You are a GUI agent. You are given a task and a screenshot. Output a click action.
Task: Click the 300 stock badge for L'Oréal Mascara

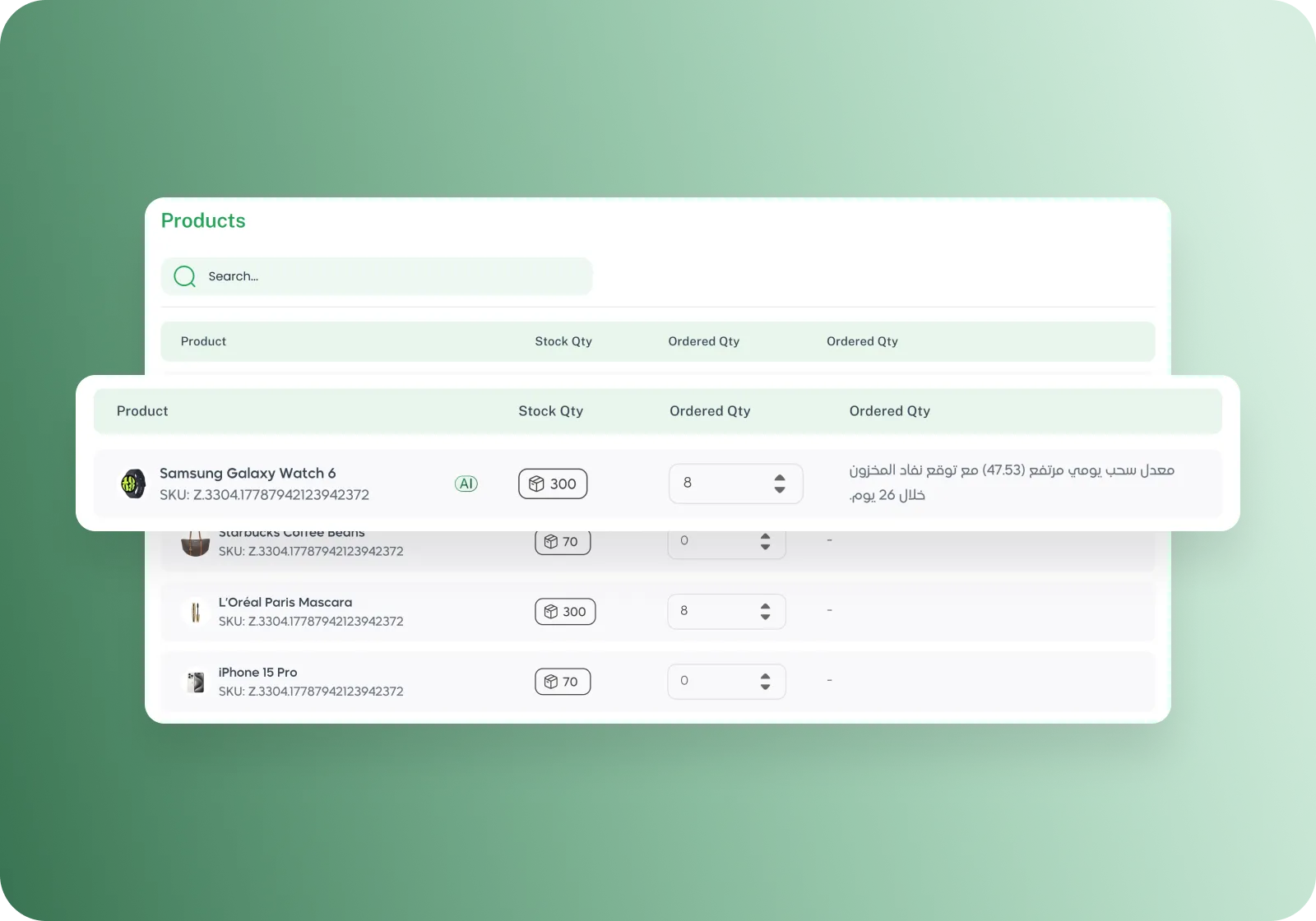(x=565, y=612)
